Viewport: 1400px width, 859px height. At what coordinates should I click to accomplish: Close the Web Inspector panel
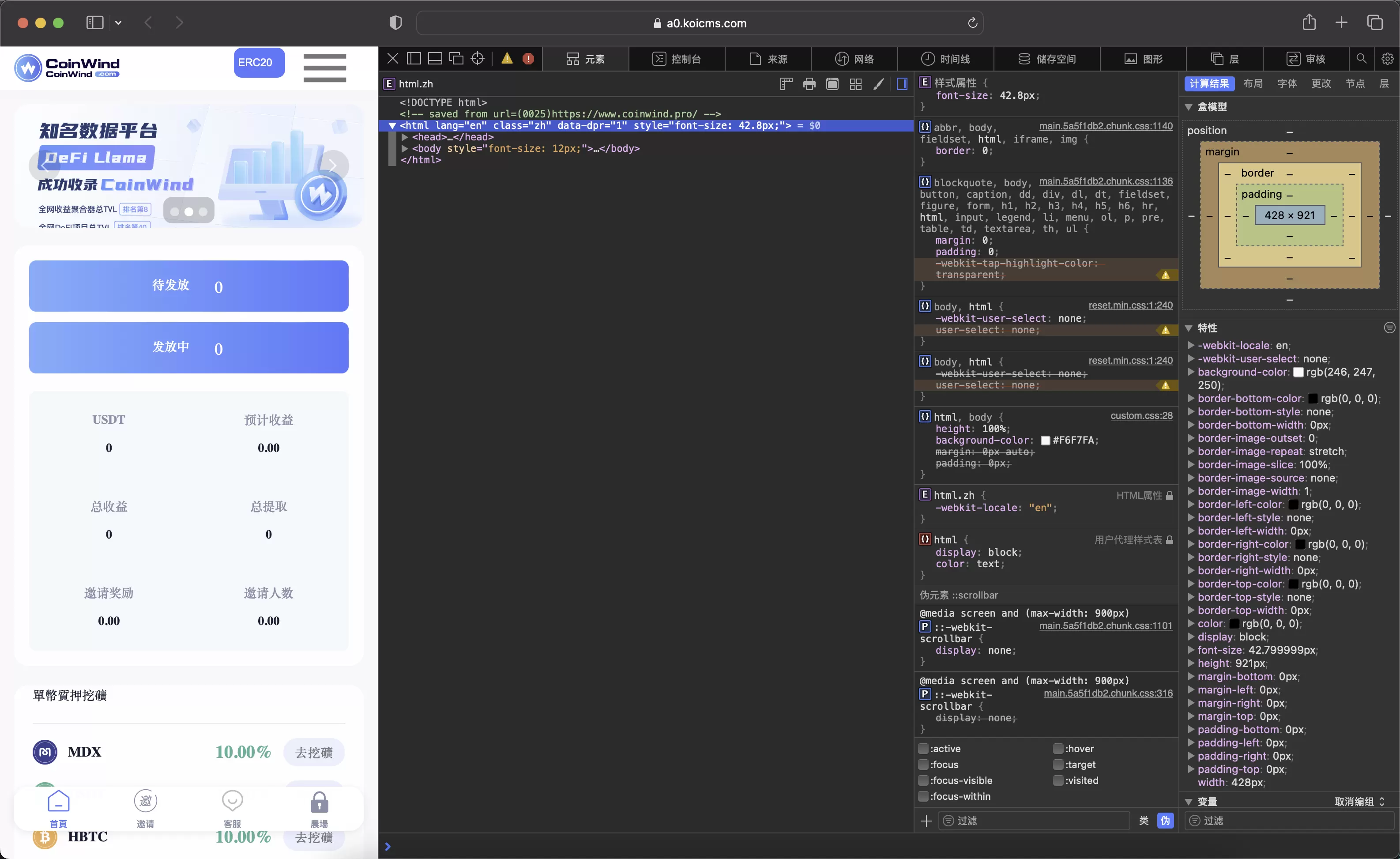tap(393, 59)
